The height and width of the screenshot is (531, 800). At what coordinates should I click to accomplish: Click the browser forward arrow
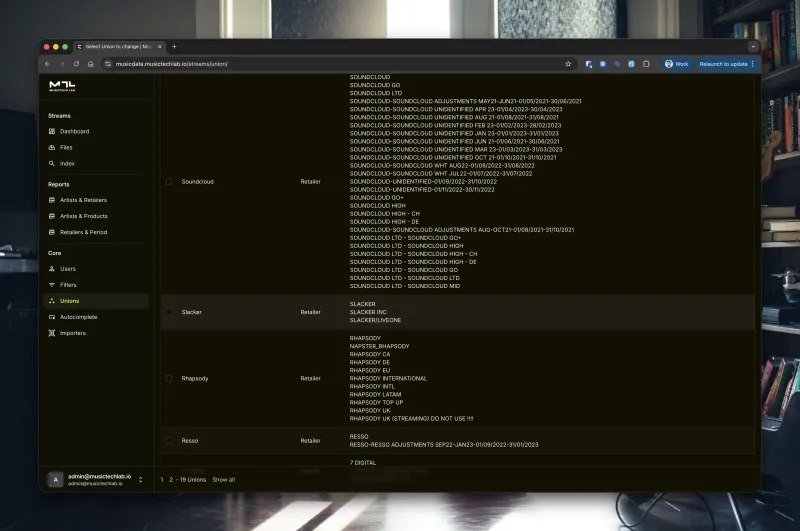click(62, 64)
